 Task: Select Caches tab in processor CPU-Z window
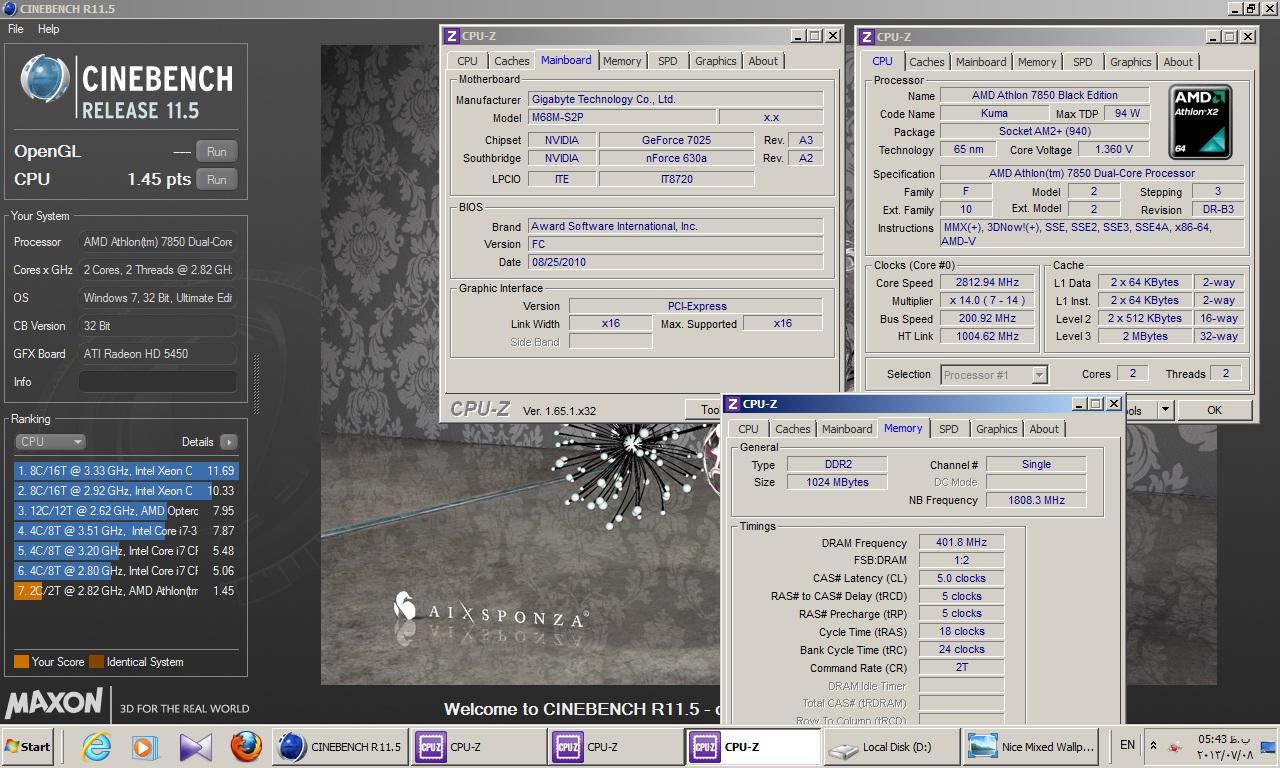point(927,62)
